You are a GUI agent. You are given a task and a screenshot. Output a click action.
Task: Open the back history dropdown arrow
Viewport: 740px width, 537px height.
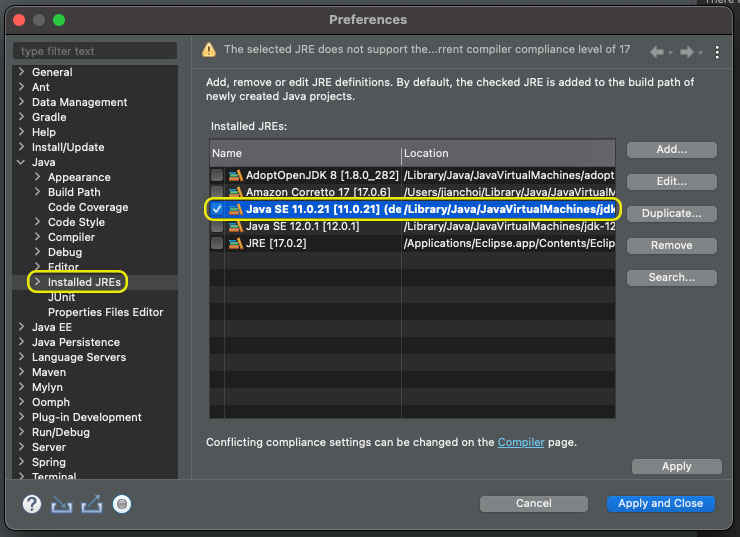coord(670,53)
